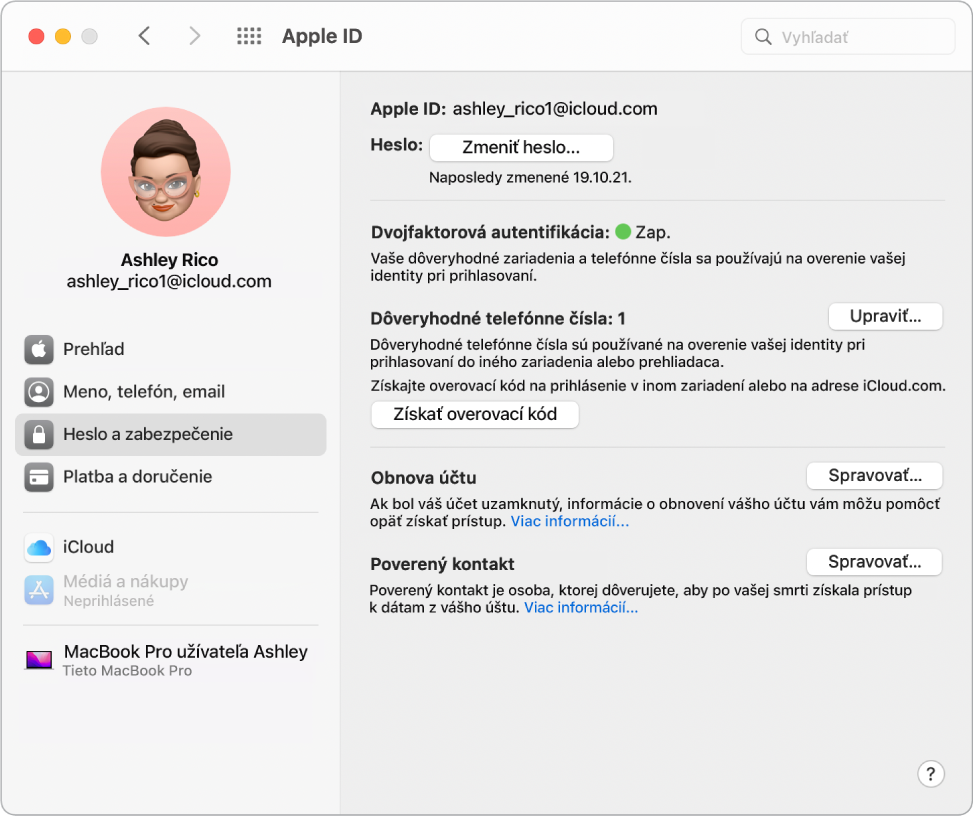Navigate back with the back arrow
Image resolution: width=976 pixels, height=819 pixels.
[x=144, y=35]
